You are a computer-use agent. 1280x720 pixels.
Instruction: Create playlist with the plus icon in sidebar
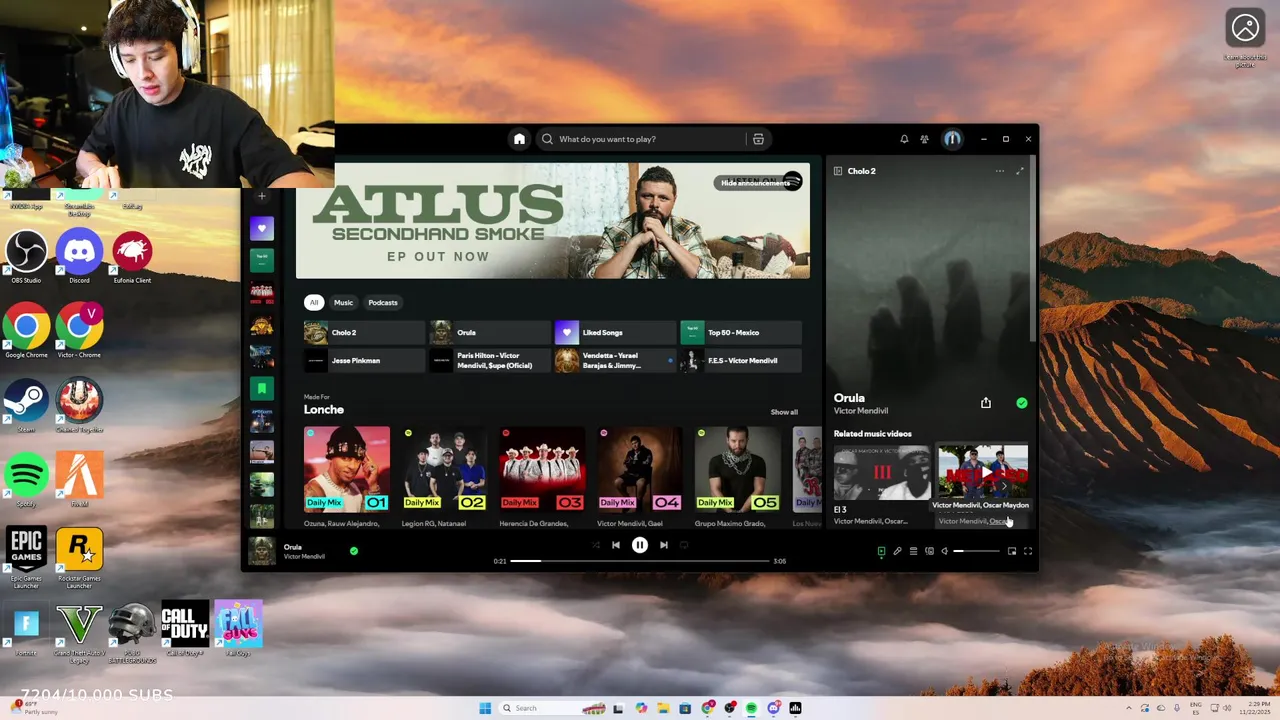point(262,196)
